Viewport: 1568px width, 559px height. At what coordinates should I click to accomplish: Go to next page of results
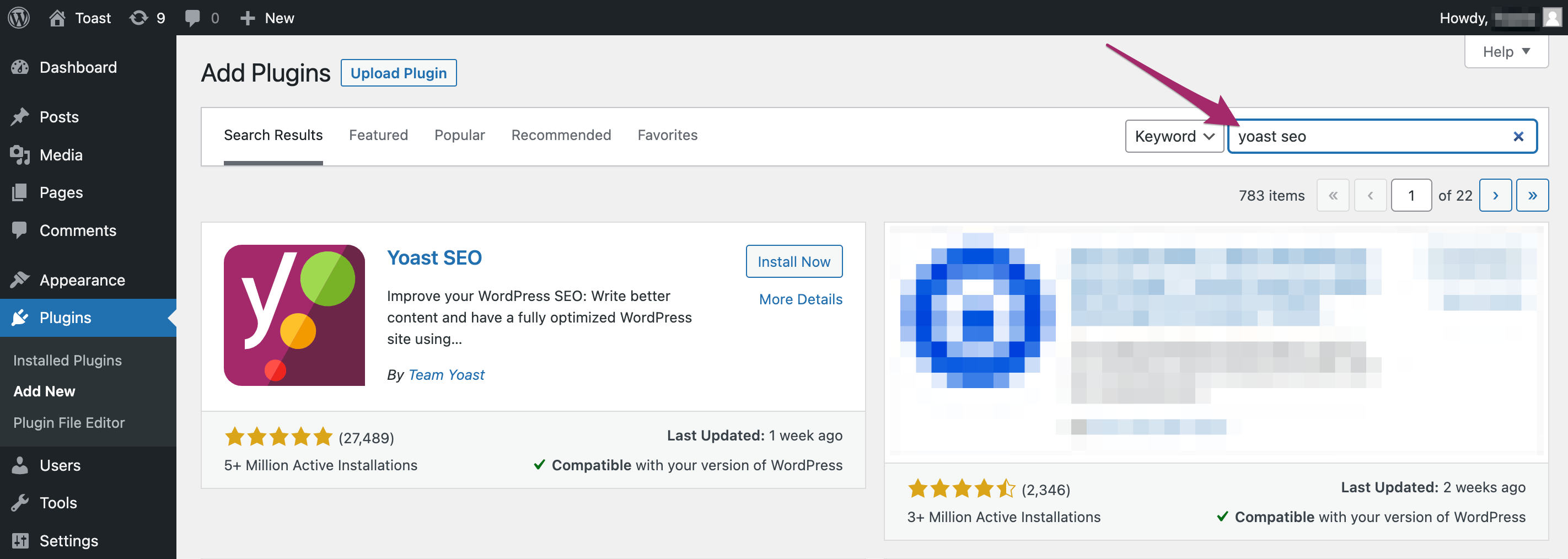(1495, 196)
